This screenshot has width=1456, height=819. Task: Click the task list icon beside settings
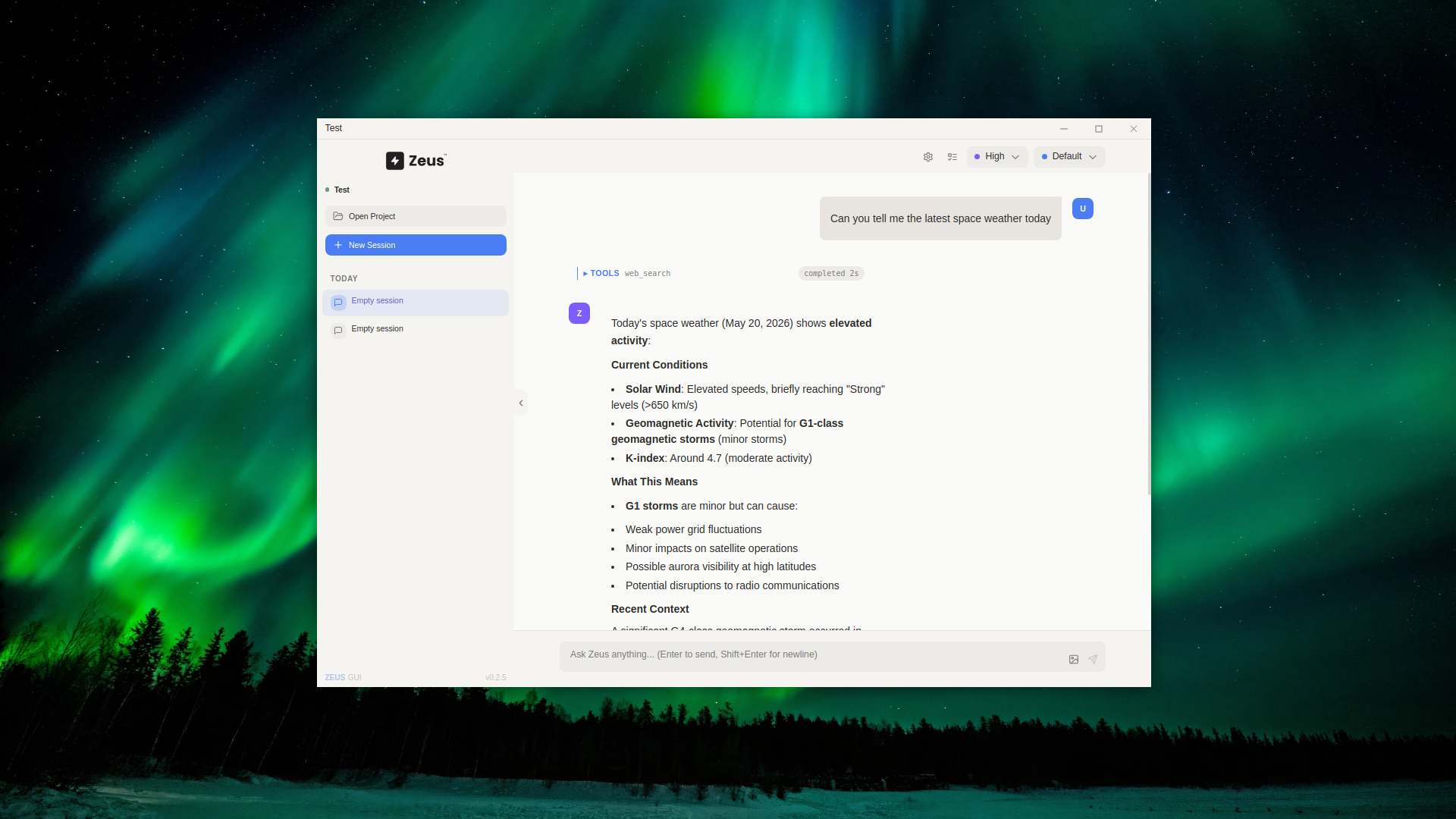tap(952, 157)
